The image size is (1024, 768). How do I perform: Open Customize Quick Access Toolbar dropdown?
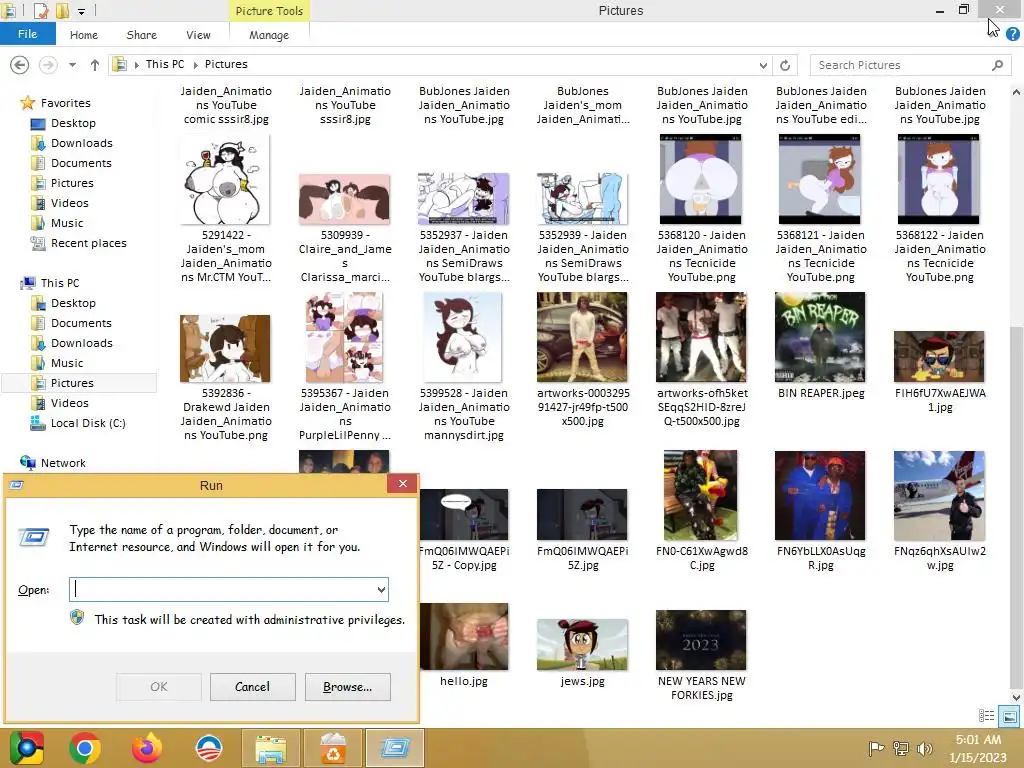(82, 11)
